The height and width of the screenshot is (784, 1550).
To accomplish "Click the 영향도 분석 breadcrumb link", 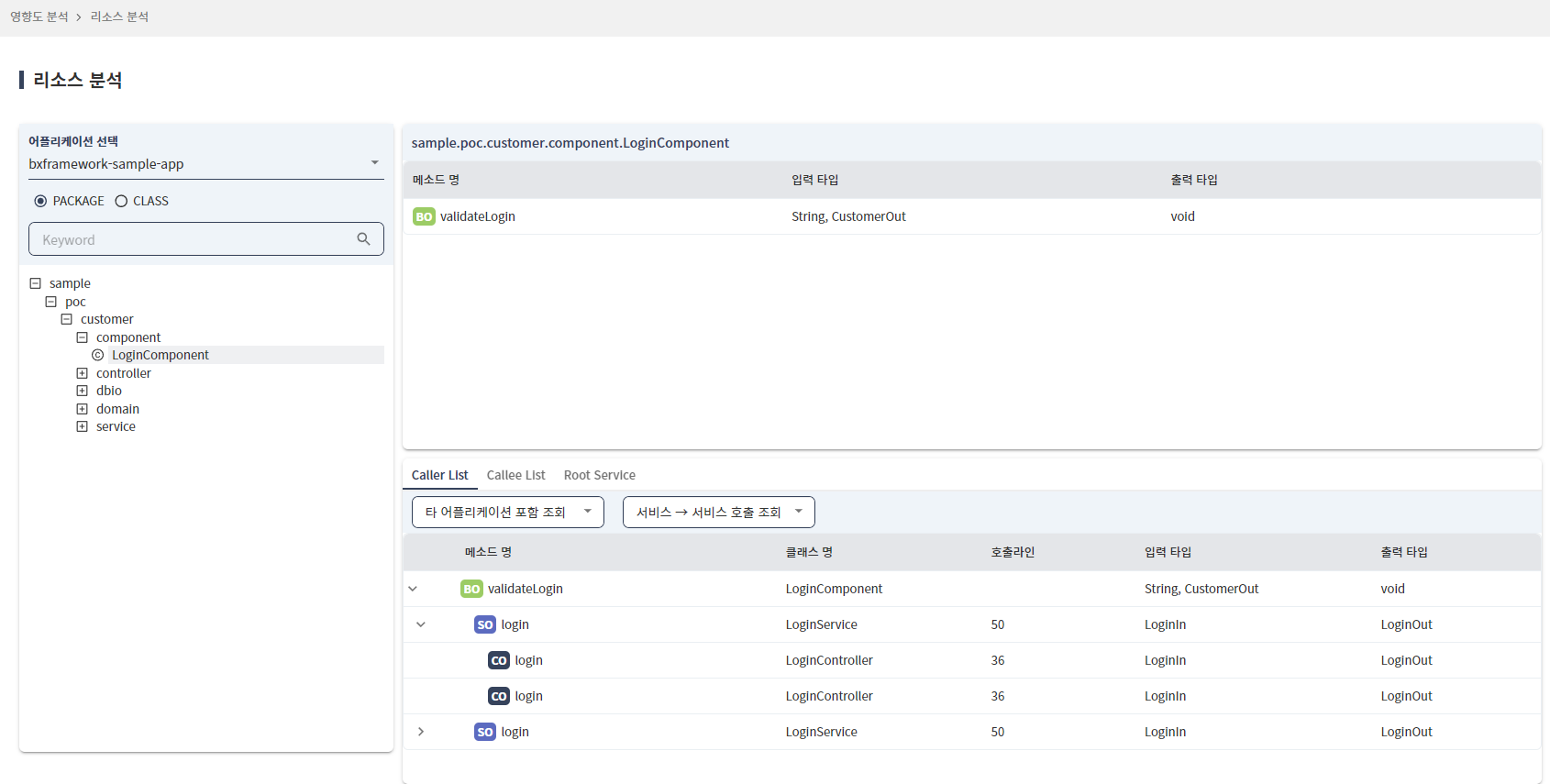I will (39, 17).
